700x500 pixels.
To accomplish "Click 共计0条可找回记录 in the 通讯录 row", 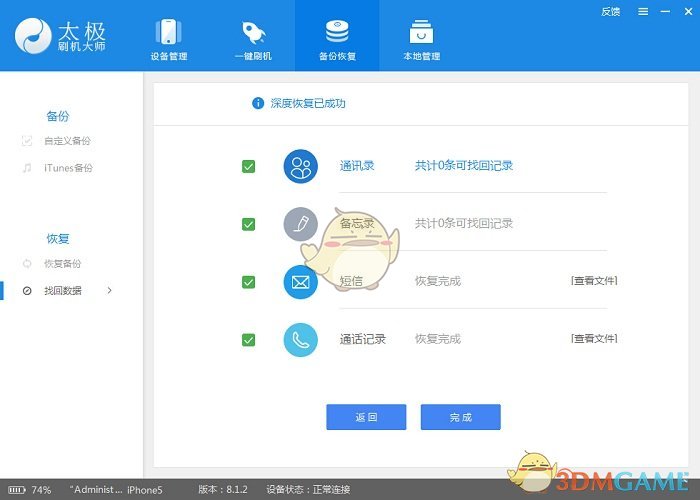I will click(464, 166).
